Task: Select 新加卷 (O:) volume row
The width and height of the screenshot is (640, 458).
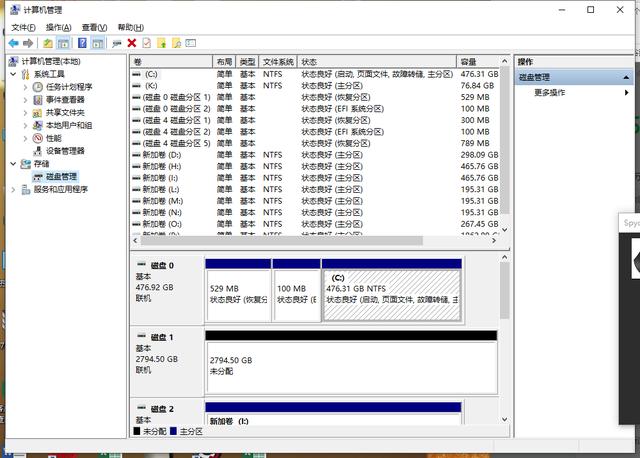Action: tap(315, 224)
